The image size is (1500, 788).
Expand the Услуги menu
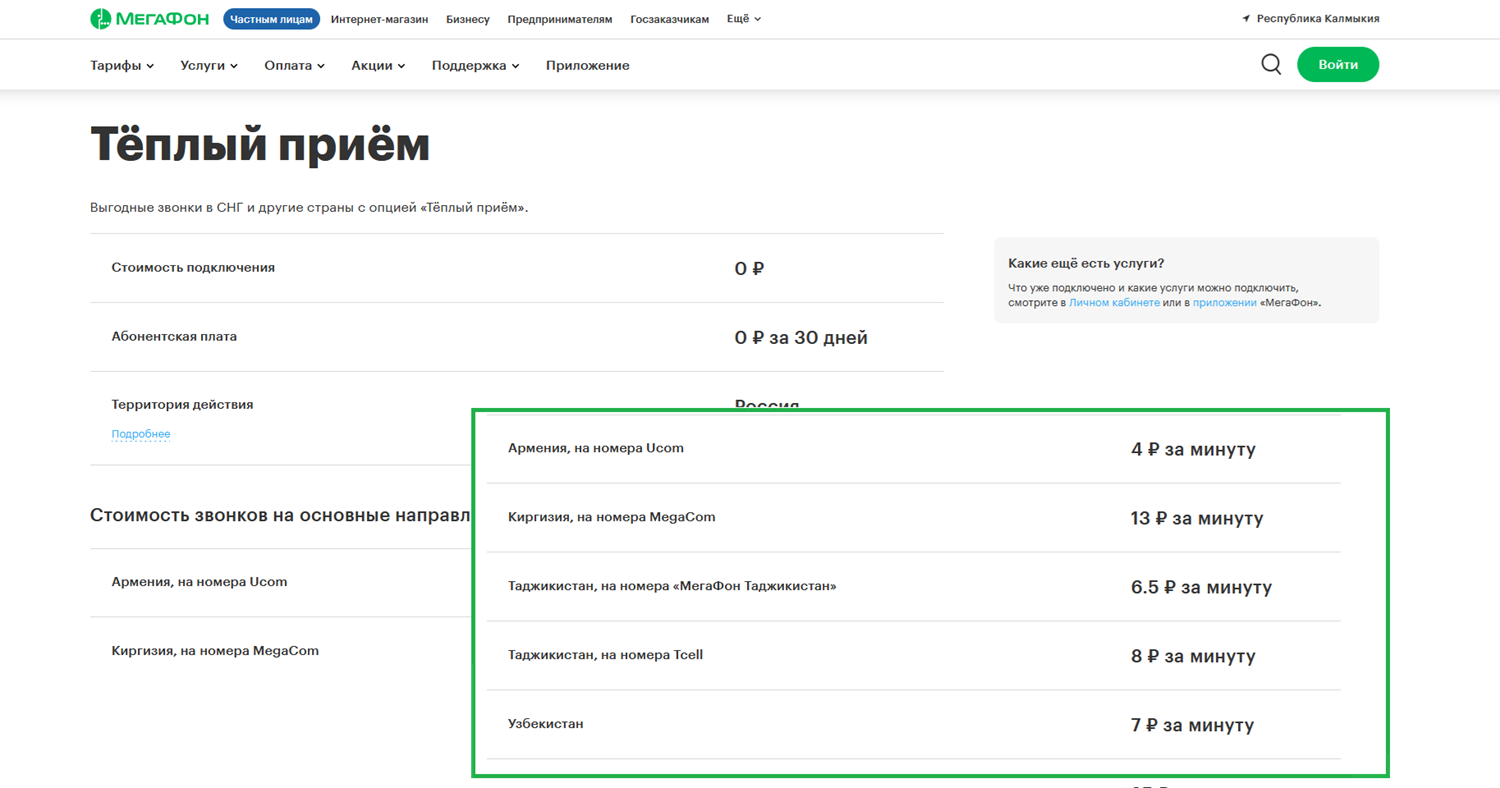[209, 65]
